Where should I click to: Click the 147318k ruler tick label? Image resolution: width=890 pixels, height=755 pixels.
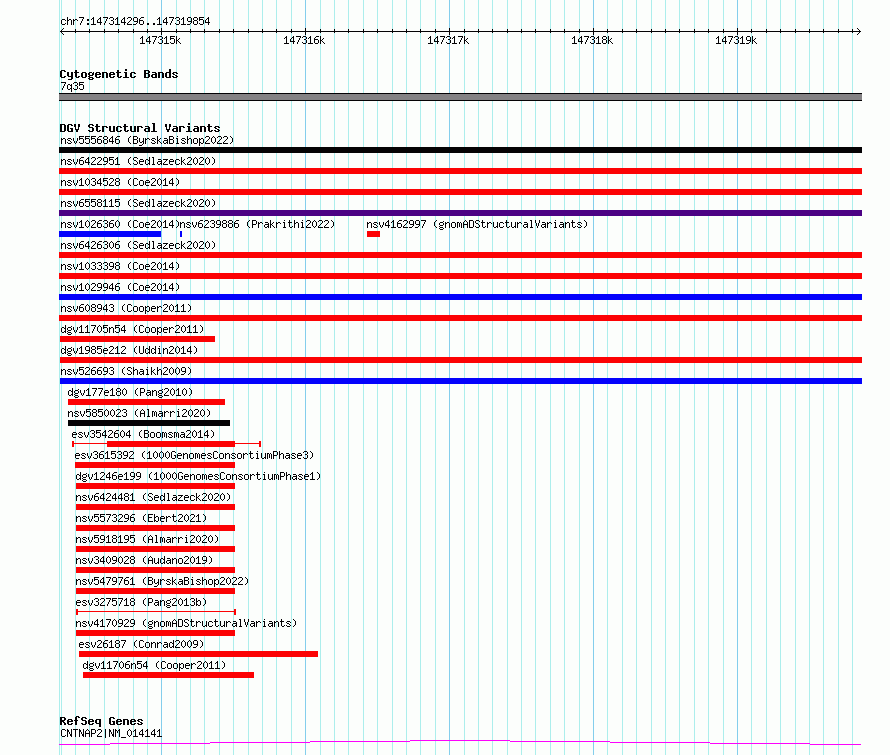point(592,40)
